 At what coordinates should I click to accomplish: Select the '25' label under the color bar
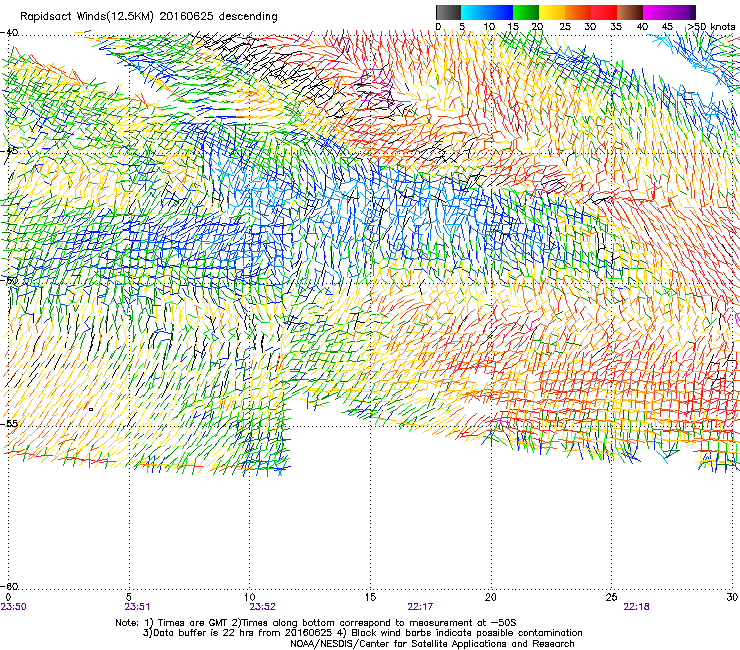[565, 27]
